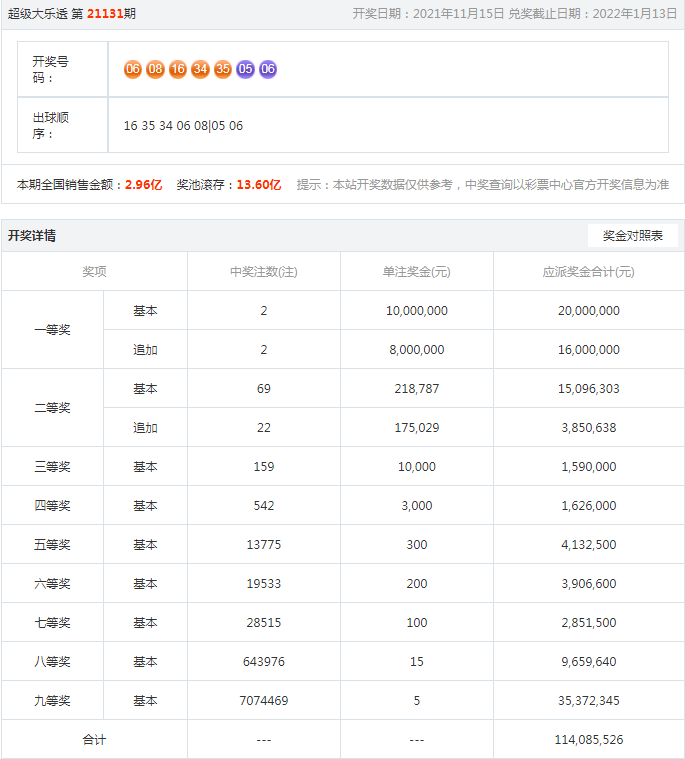Click the ball order sequence 16 35 34 06 08|05 06
The height and width of the screenshot is (759, 685).
(183, 126)
